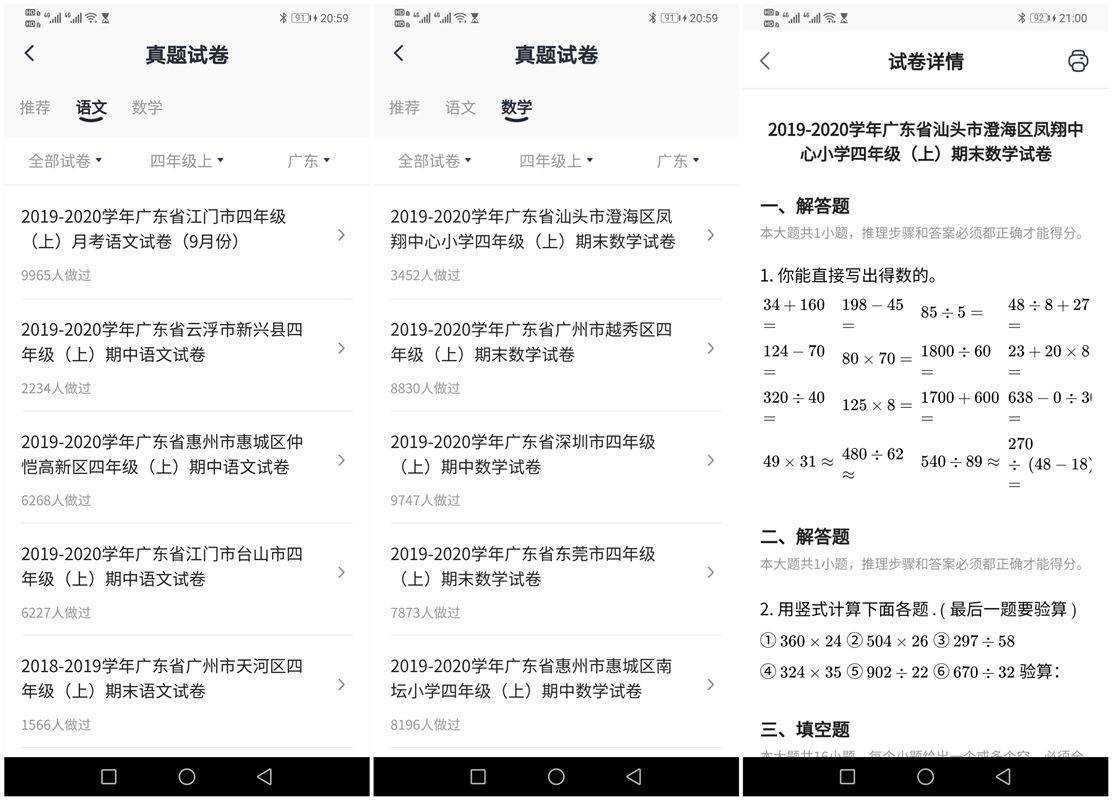The width and height of the screenshot is (1112, 800).
Task: Open the 全部试卷 filter dropdown
Action: tap(65, 158)
